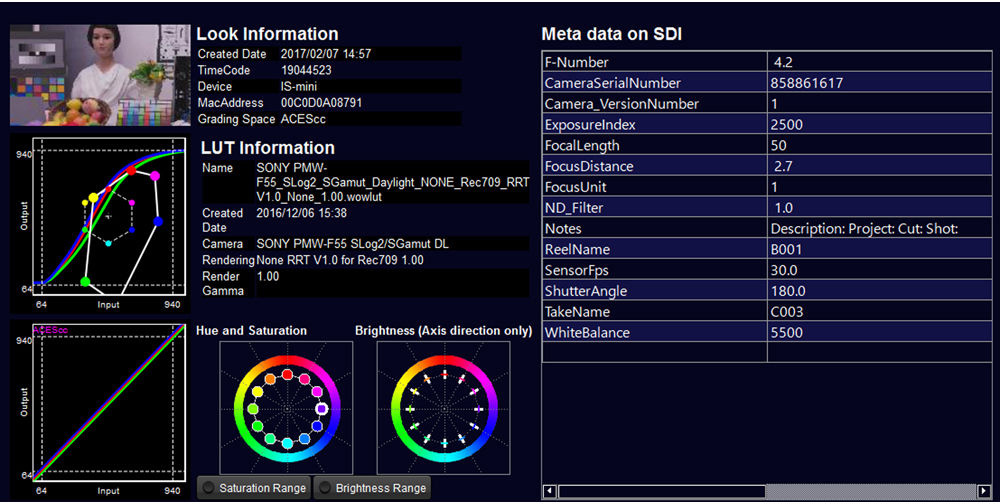Viewport: 1000px width, 504px height.
Task: Click the LUT name SONY PMW-F55 wowlut text
Action: (x=393, y=182)
